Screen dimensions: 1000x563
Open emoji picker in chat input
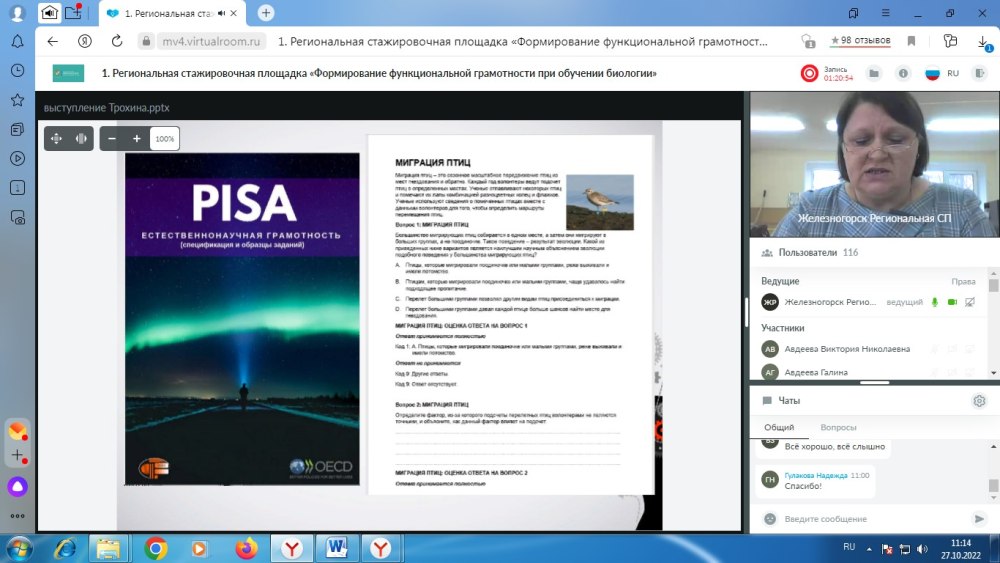tap(770, 519)
